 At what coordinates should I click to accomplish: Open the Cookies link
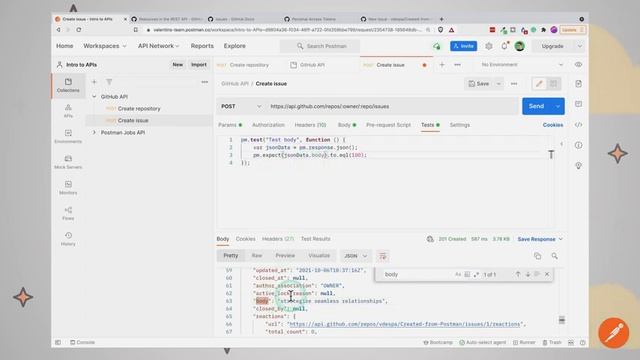click(x=553, y=125)
